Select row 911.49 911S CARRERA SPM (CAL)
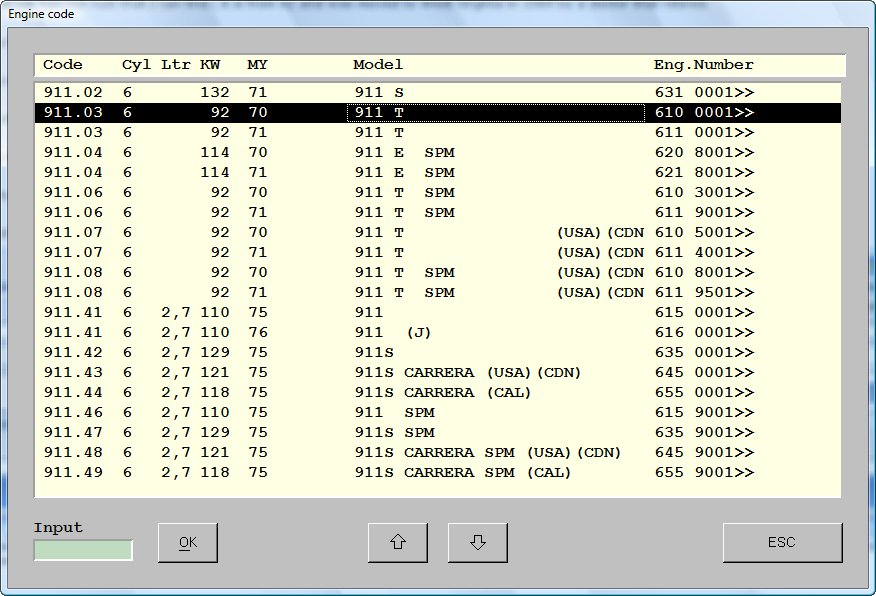The image size is (876, 596). (x=437, y=473)
